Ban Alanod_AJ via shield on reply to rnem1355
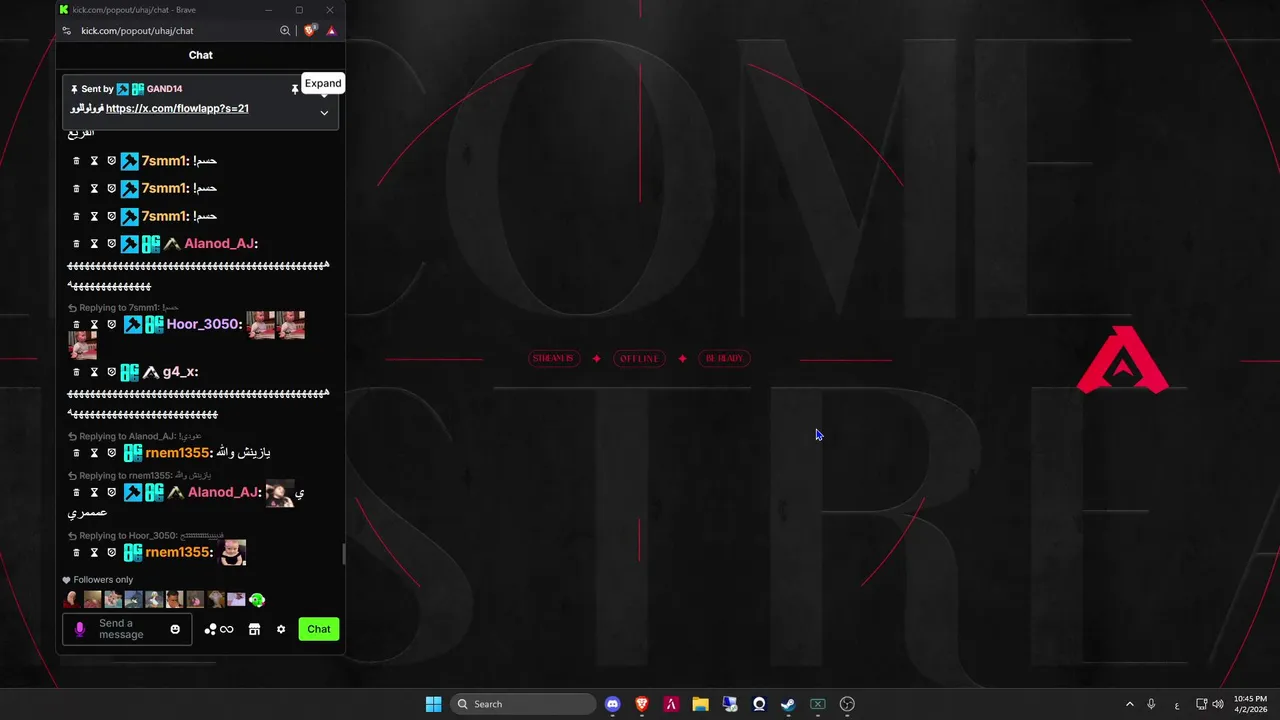This screenshot has width=1280, height=720. 112,493
